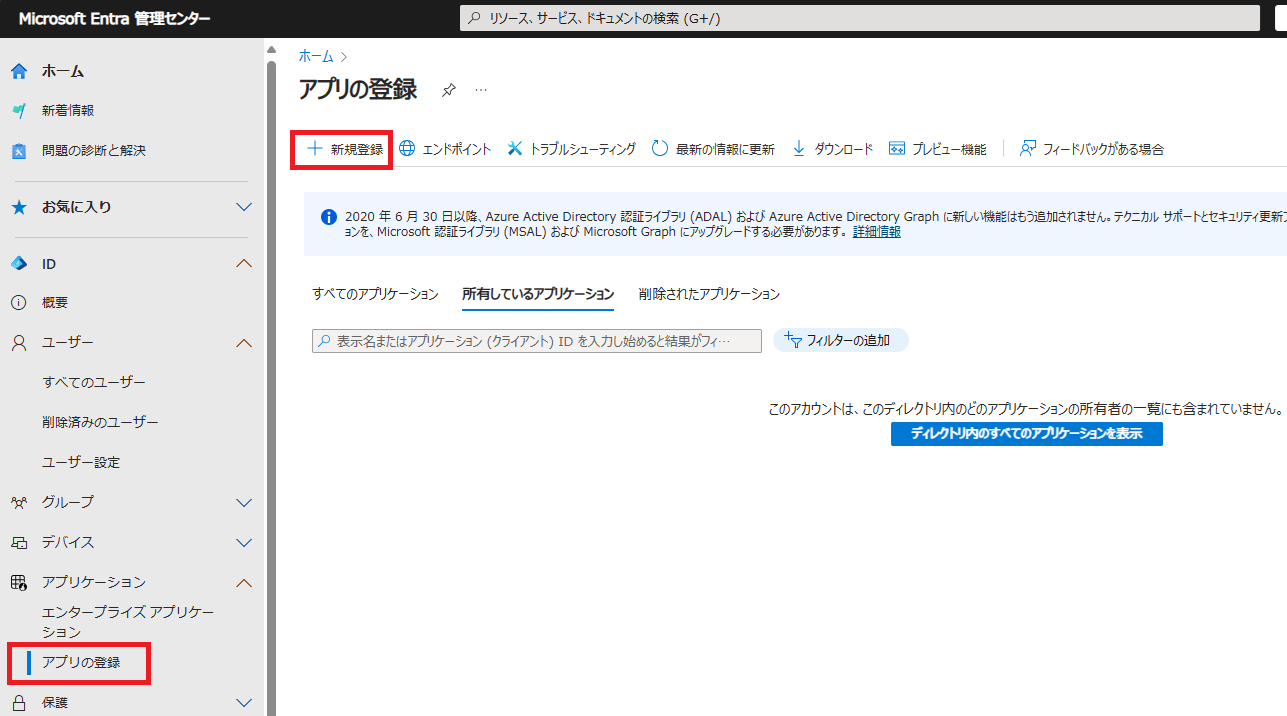The image size is (1287, 716).
Task: Switch to the すべてのアプリケーション tab
Action: pyautogui.click(x=375, y=294)
